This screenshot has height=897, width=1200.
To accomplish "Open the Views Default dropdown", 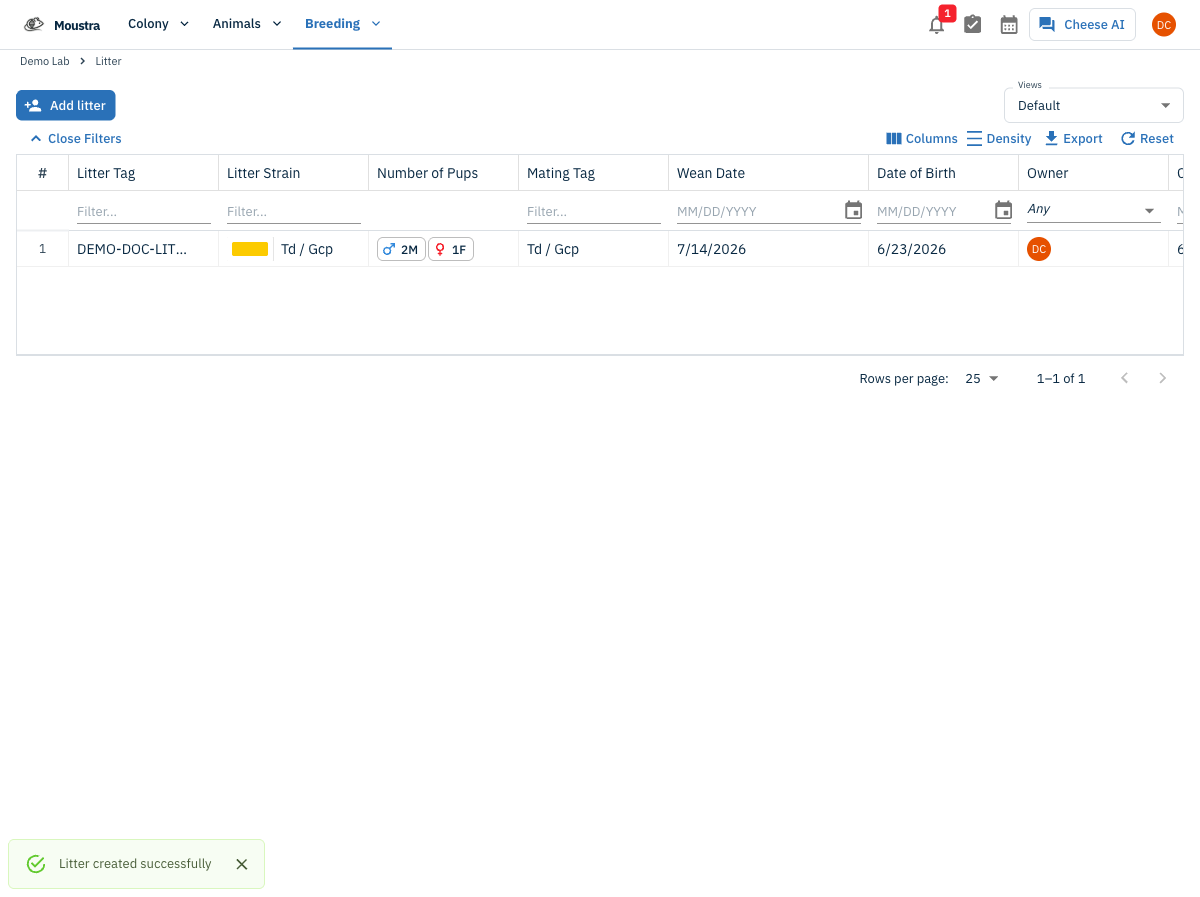I will pyautogui.click(x=1093, y=105).
